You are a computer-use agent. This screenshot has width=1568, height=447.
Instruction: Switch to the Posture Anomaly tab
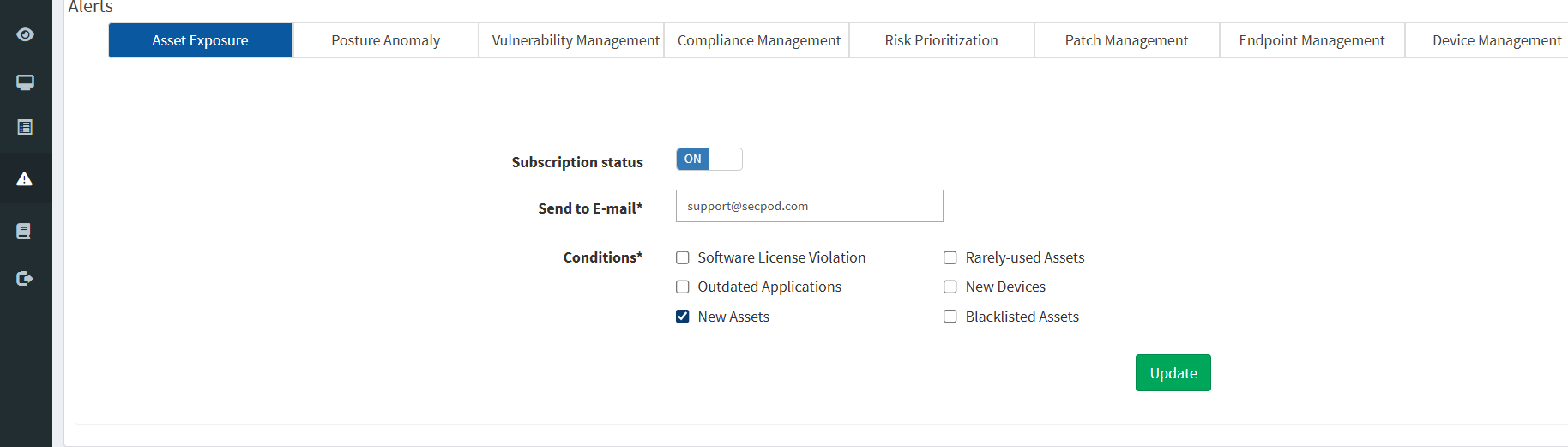(x=385, y=40)
